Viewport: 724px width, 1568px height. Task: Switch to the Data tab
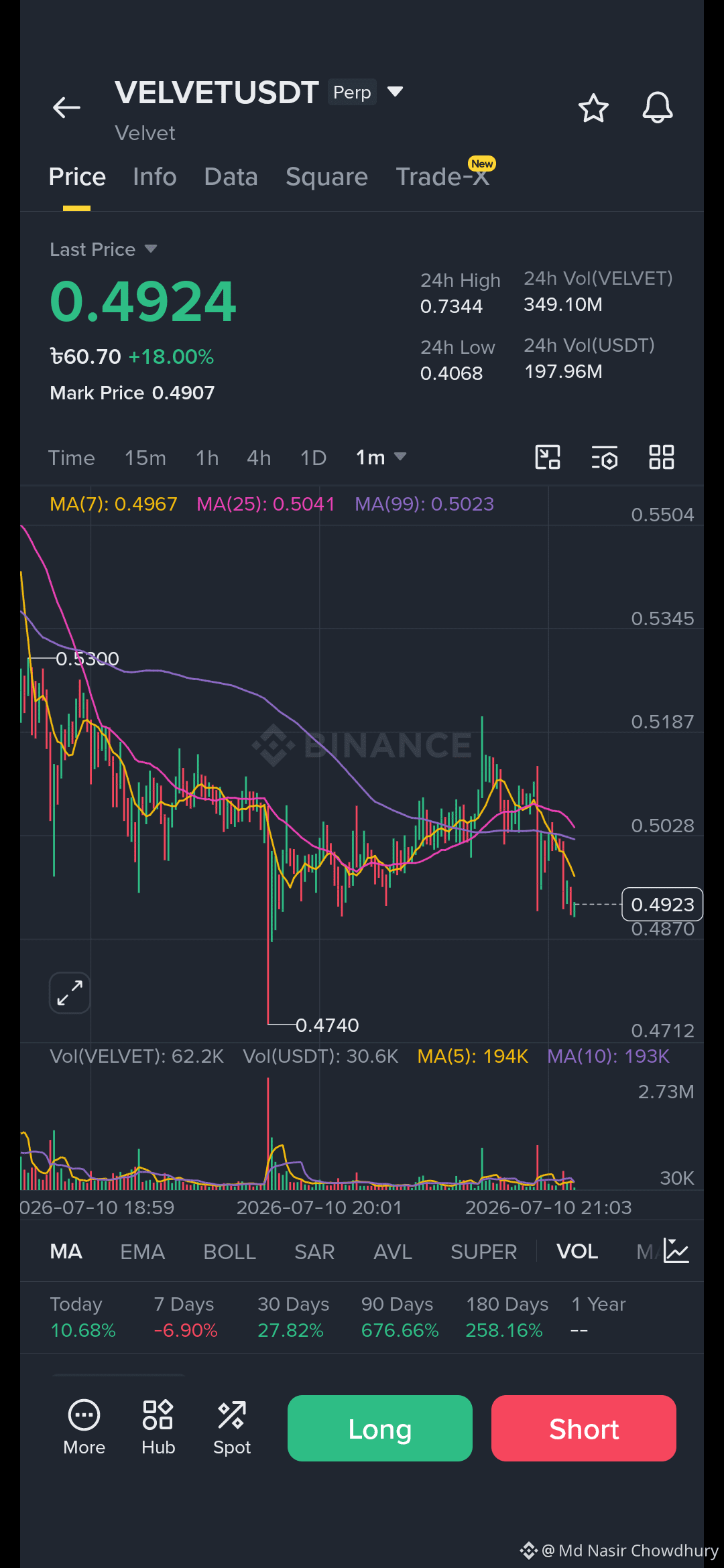[x=231, y=177]
